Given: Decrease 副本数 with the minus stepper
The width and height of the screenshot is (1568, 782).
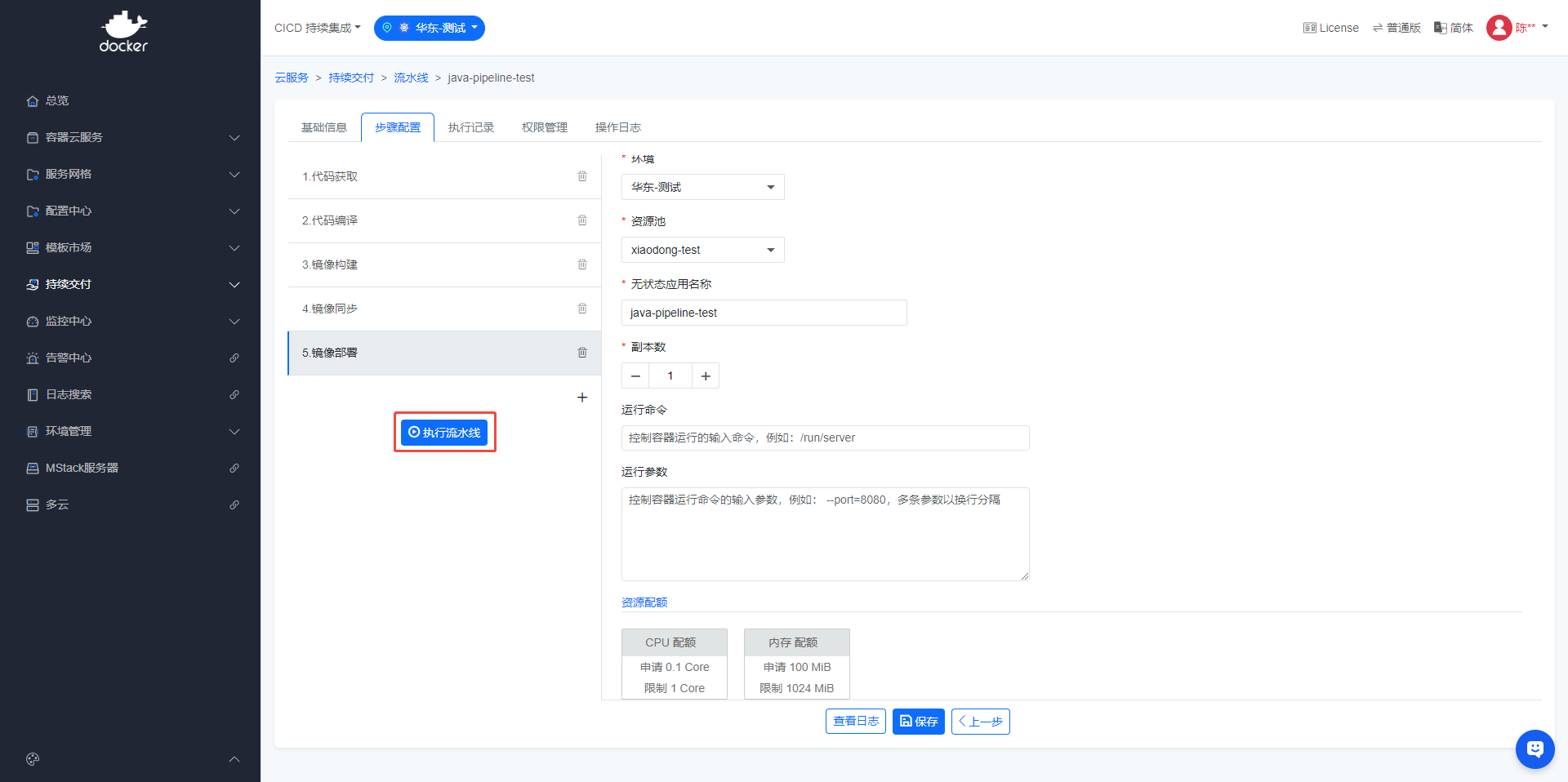Looking at the screenshot, I should click(x=635, y=376).
